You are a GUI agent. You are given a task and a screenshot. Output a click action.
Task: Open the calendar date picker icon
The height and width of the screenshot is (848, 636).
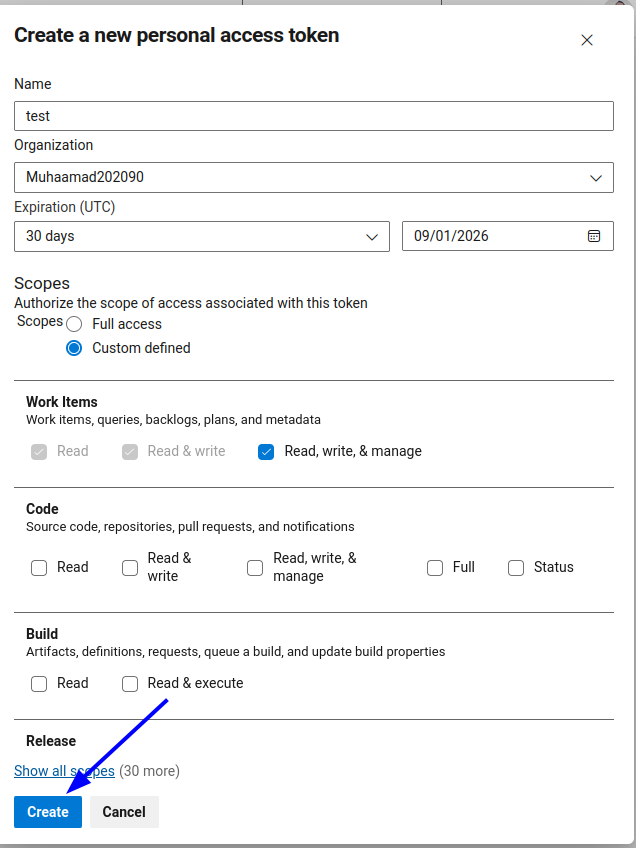tap(594, 236)
